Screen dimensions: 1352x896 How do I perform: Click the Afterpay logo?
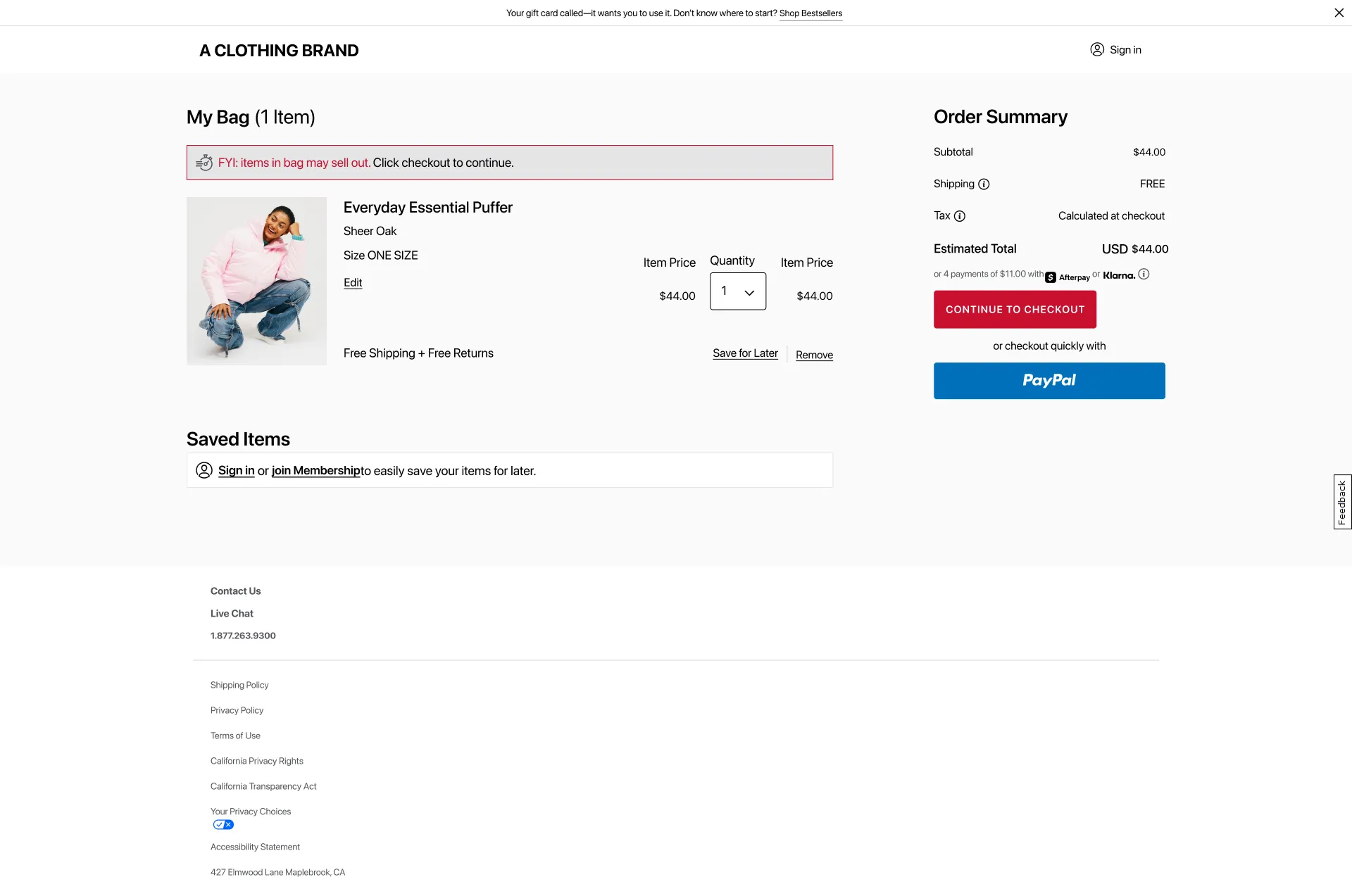(1068, 277)
